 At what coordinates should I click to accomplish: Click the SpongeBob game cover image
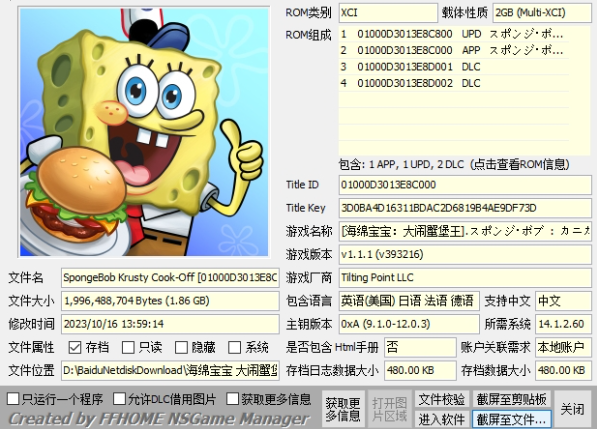[x=144, y=132]
